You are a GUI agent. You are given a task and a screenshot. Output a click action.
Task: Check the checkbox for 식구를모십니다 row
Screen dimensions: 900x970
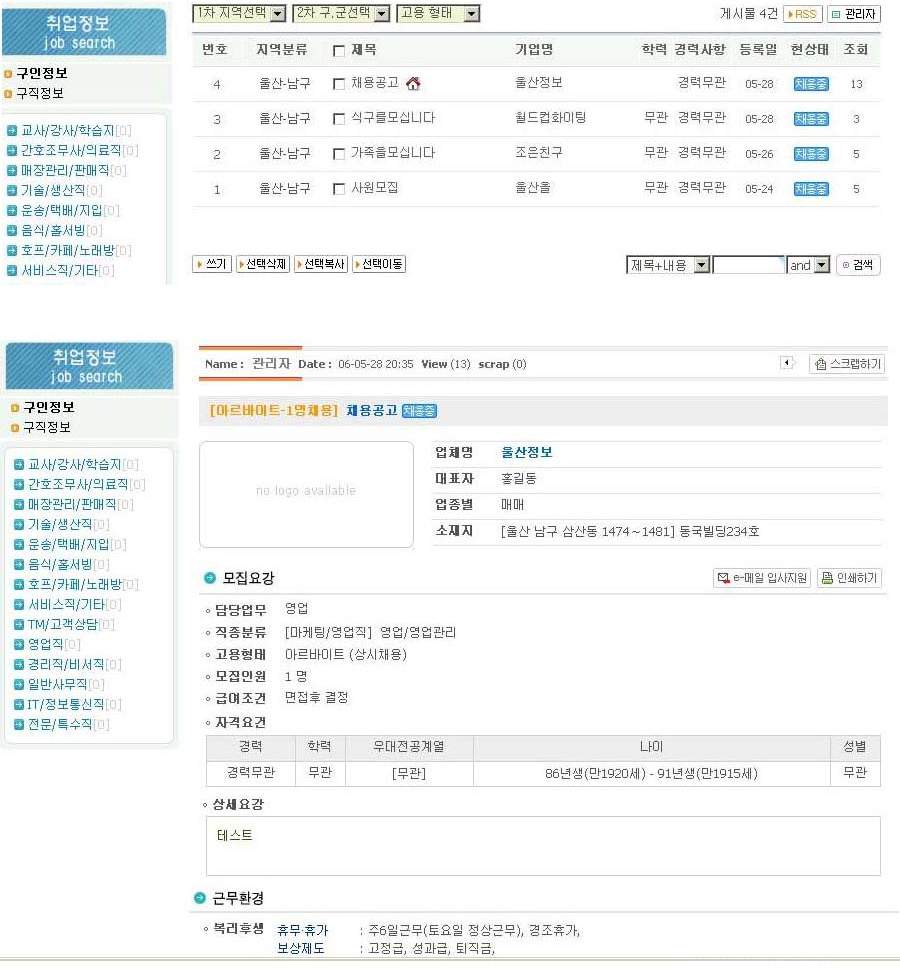coord(338,119)
